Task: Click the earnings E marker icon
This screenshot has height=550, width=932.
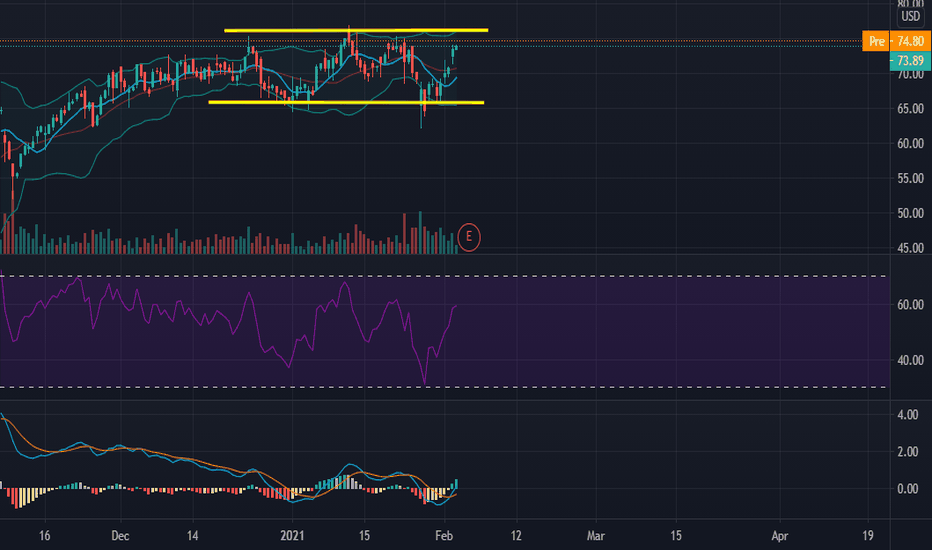Action: (469, 237)
